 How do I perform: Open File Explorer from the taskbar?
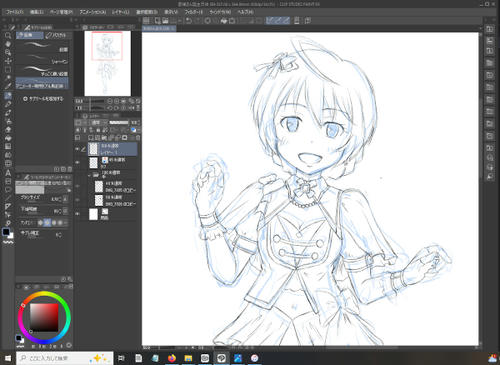[x=188, y=358]
